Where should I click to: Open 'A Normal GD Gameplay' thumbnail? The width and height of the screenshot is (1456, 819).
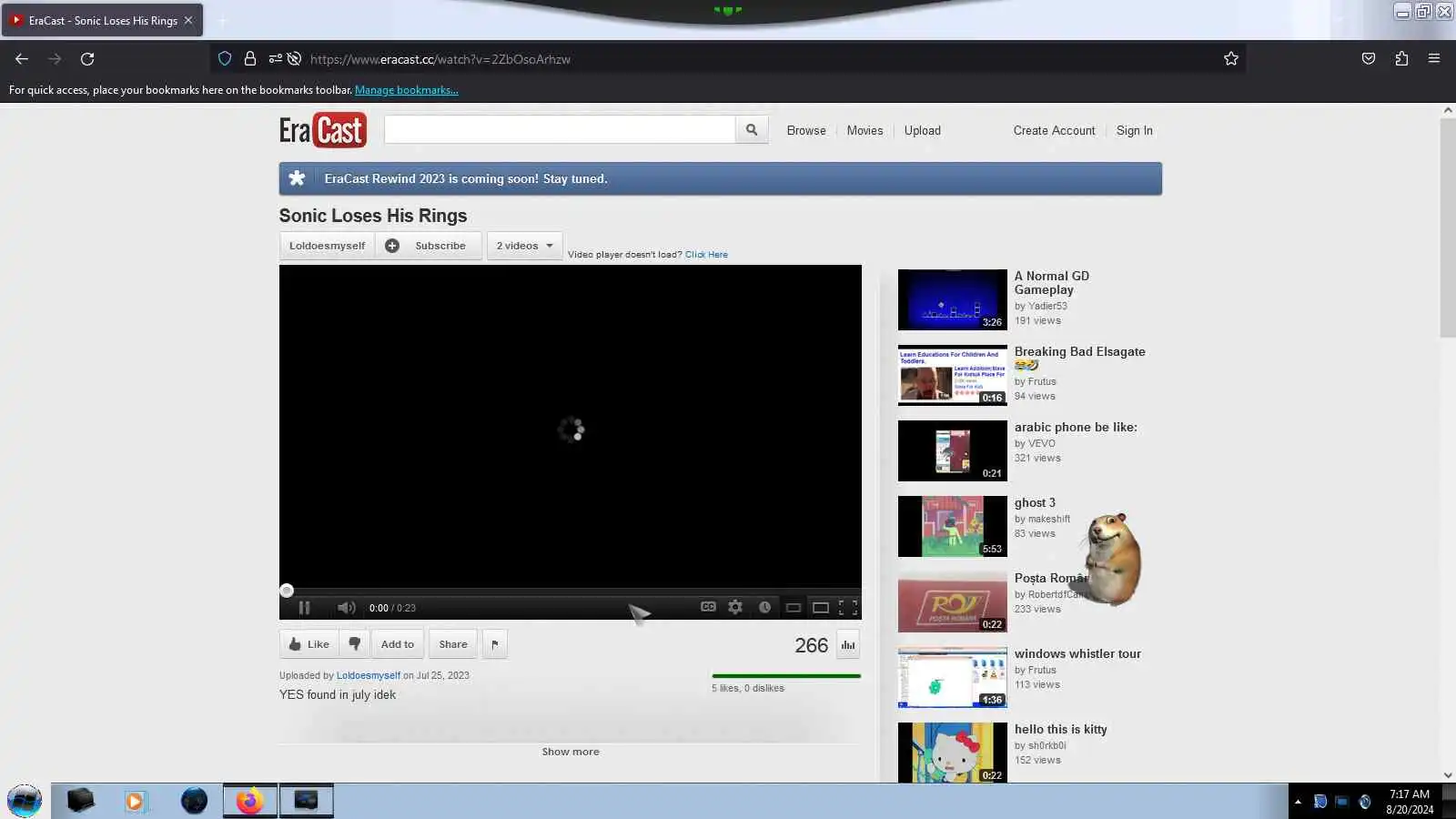tap(953, 299)
